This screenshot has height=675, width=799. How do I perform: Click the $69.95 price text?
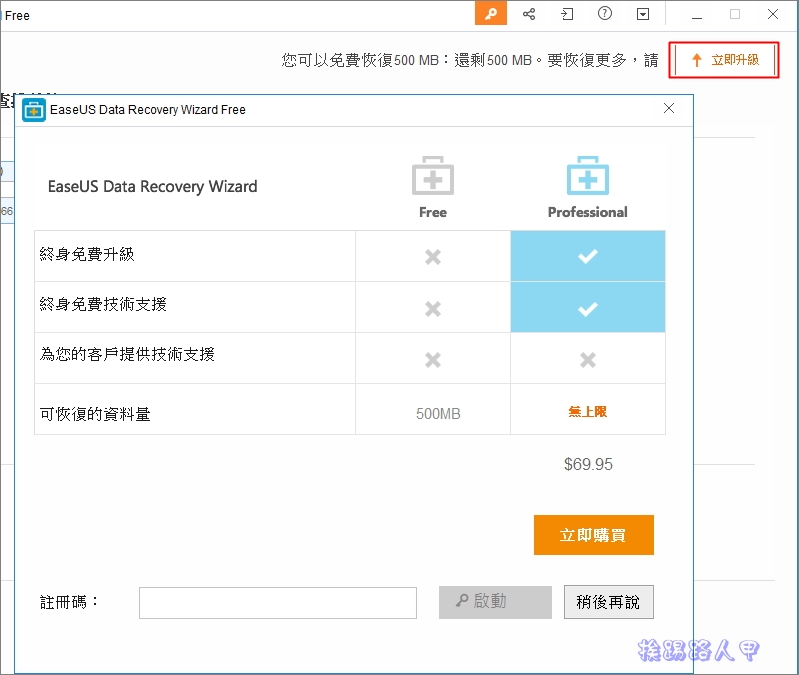coord(588,464)
